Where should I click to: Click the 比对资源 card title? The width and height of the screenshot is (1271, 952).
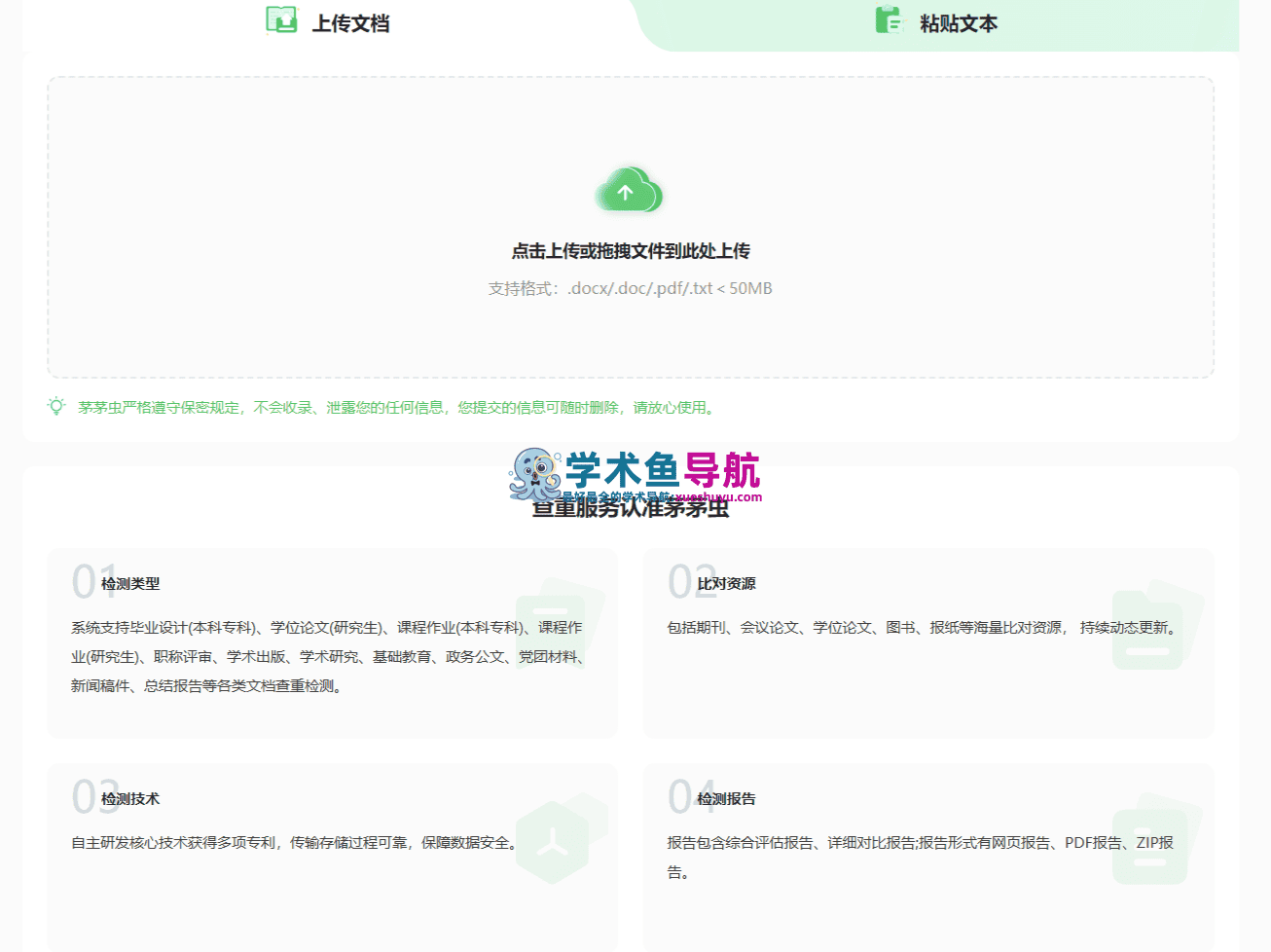tap(726, 584)
